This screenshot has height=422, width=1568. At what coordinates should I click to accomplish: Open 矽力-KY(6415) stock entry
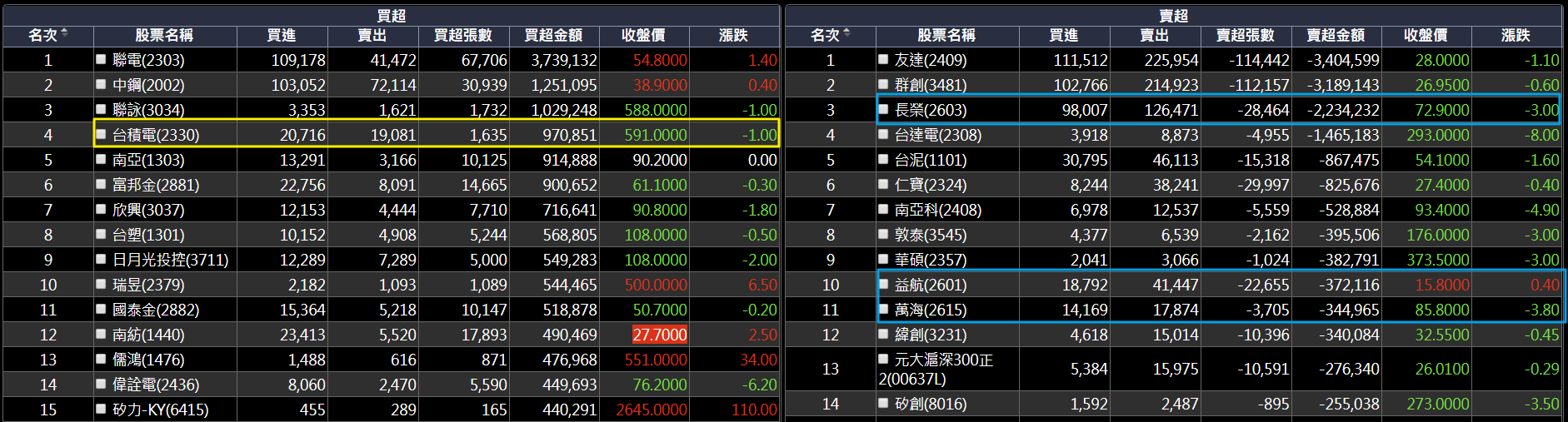[161, 410]
